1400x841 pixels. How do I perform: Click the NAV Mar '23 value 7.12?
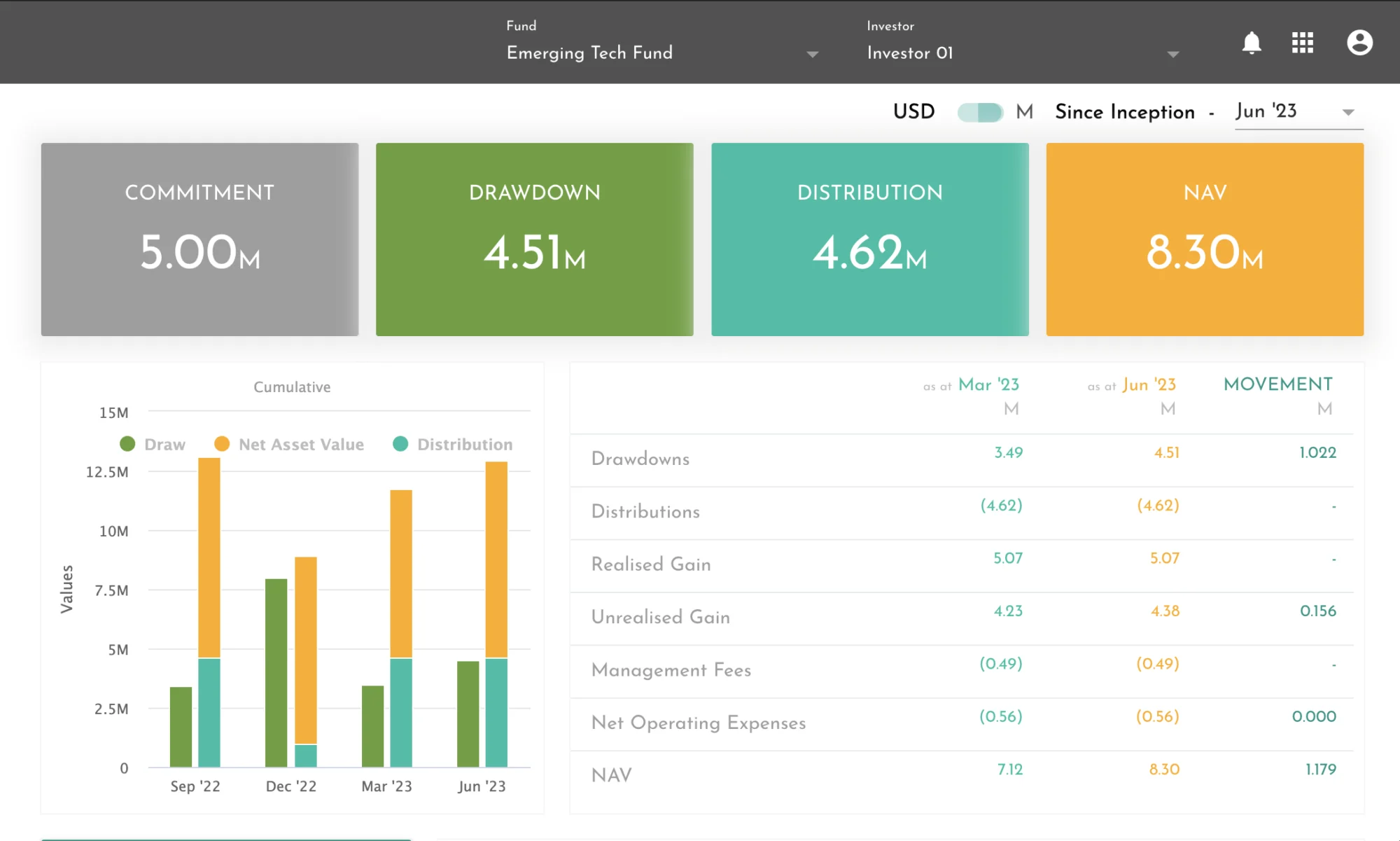pyautogui.click(x=1009, y=770)
